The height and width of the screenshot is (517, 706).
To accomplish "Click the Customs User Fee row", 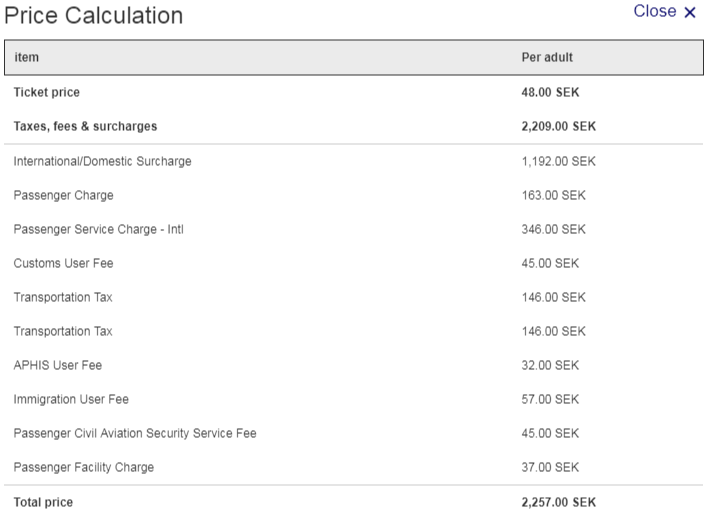I will point(63,263).
